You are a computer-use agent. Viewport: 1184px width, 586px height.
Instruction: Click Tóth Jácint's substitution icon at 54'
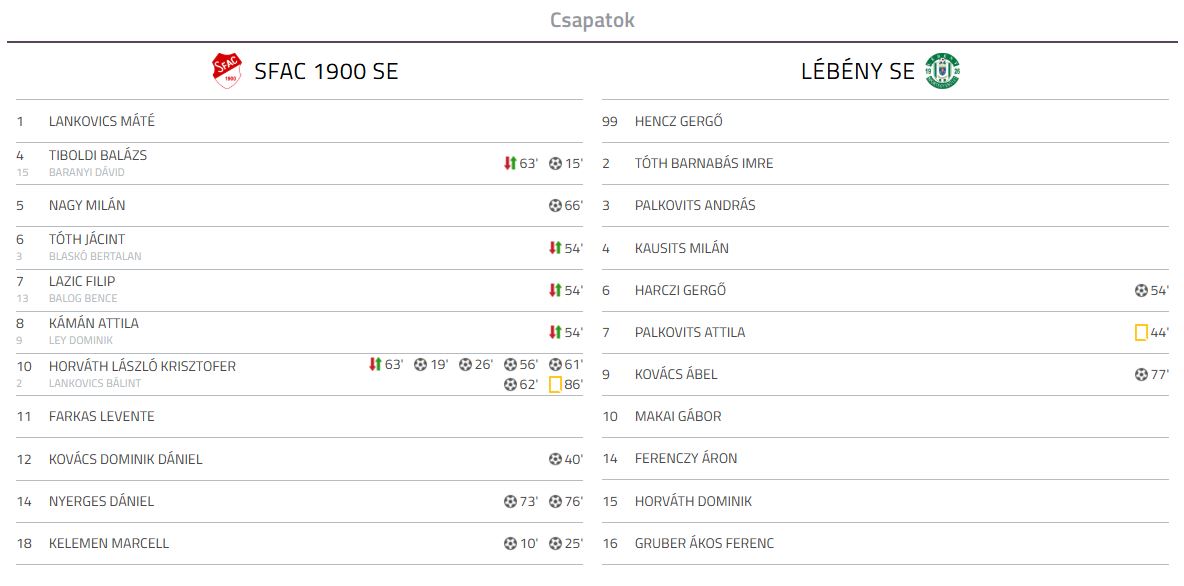(x=555, y=248)
